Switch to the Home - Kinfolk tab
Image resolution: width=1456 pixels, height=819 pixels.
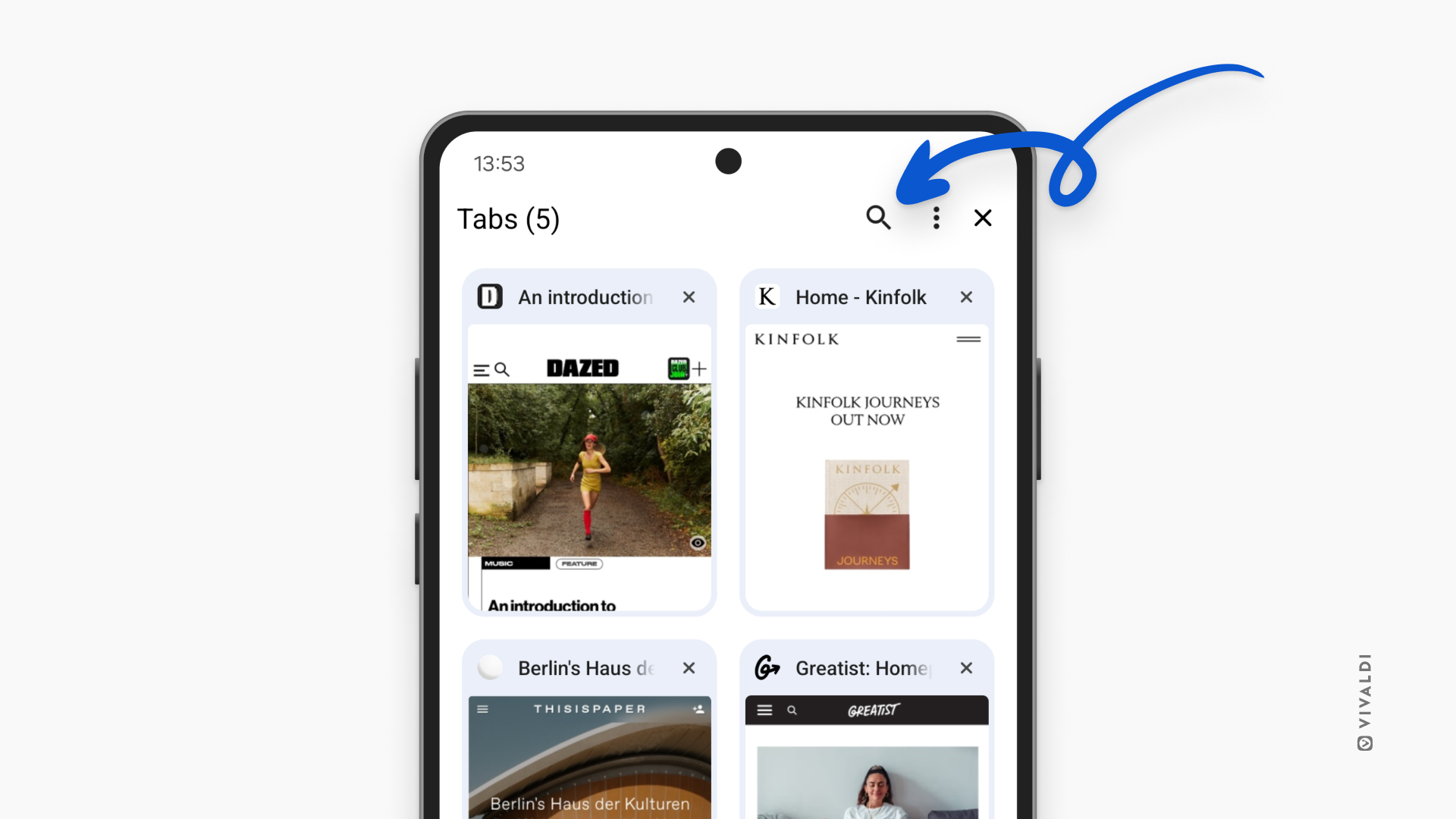866,450
